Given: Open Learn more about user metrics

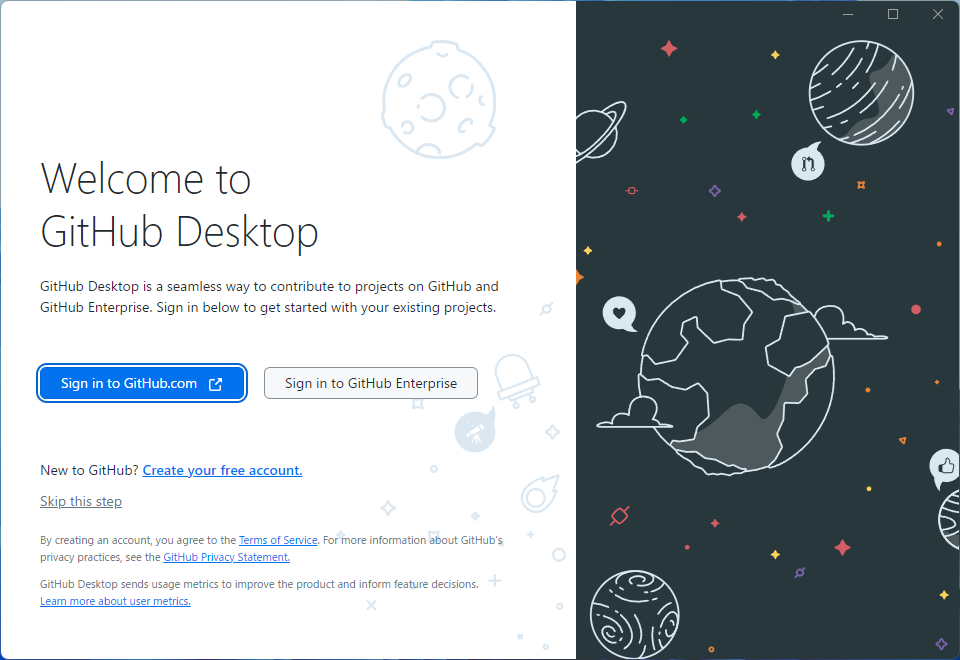Looking at the screenshot, I should tap(115, 601).
